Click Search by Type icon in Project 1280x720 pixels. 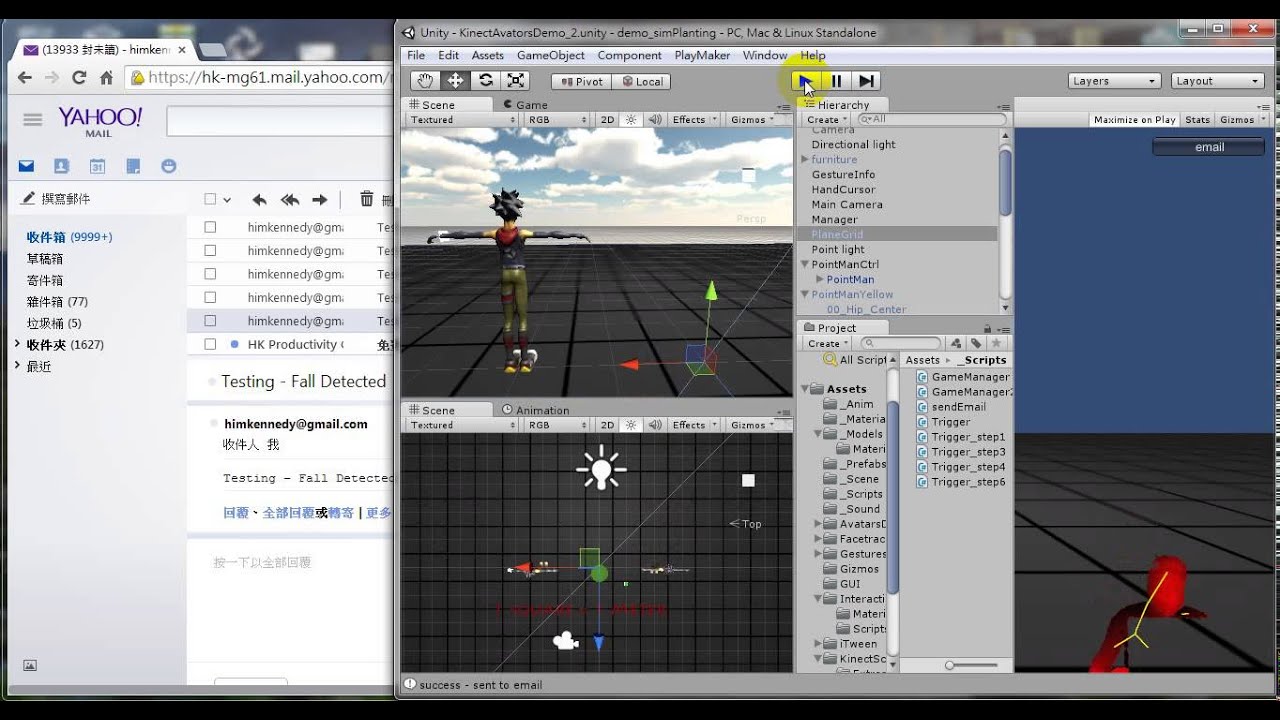click(x=956, y=343)
